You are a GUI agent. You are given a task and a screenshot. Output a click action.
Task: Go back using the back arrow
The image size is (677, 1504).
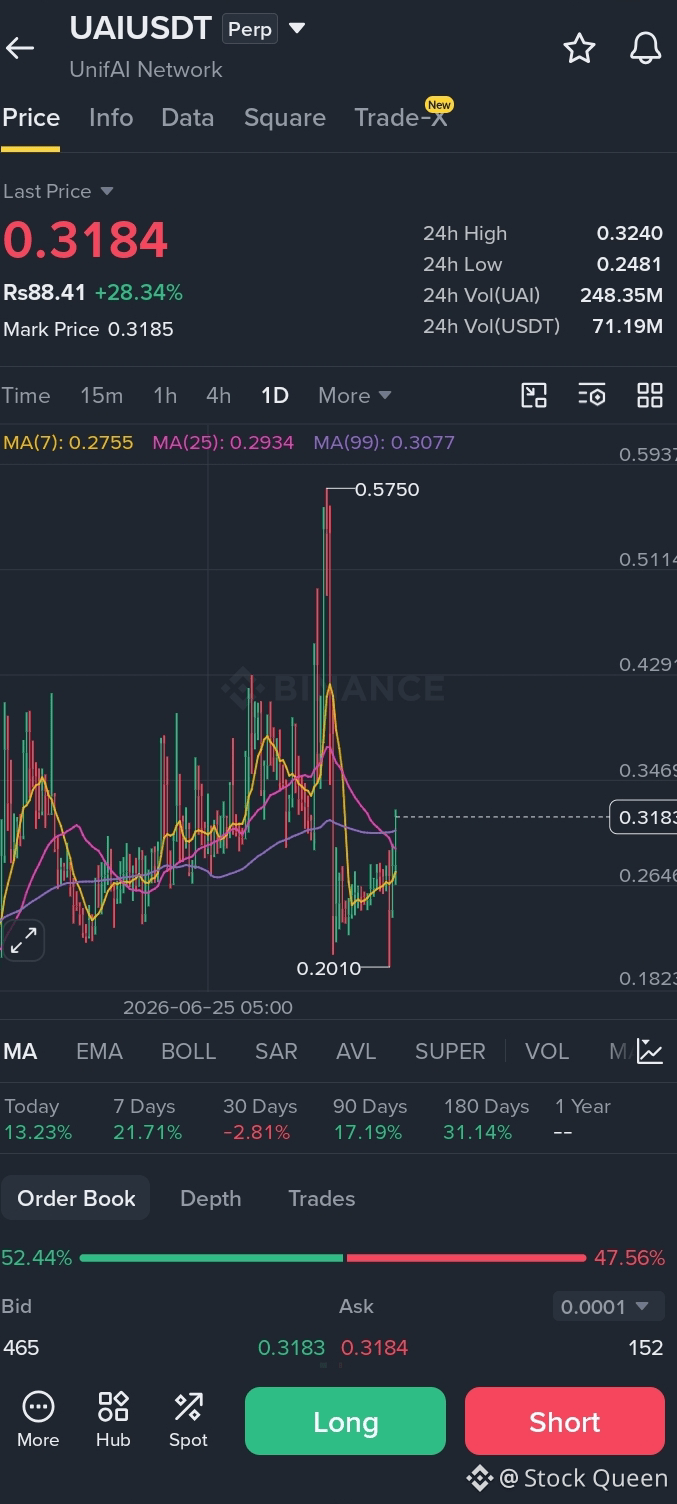point(20,47)
